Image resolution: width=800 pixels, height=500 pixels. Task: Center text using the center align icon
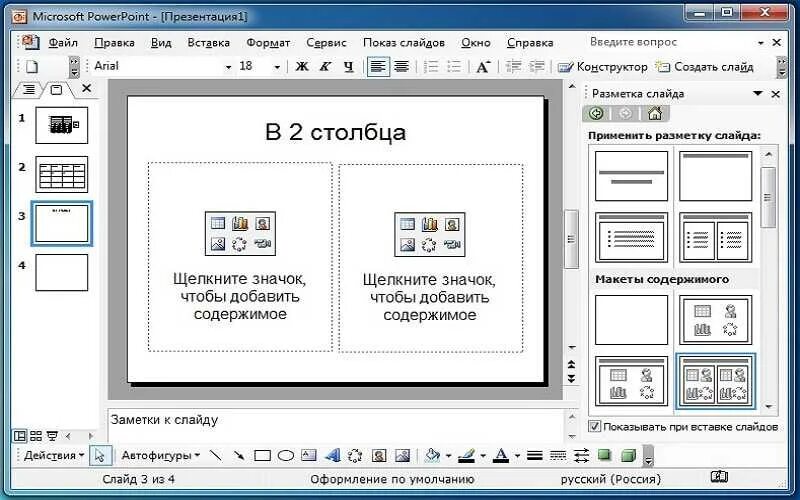pos(402,67)
